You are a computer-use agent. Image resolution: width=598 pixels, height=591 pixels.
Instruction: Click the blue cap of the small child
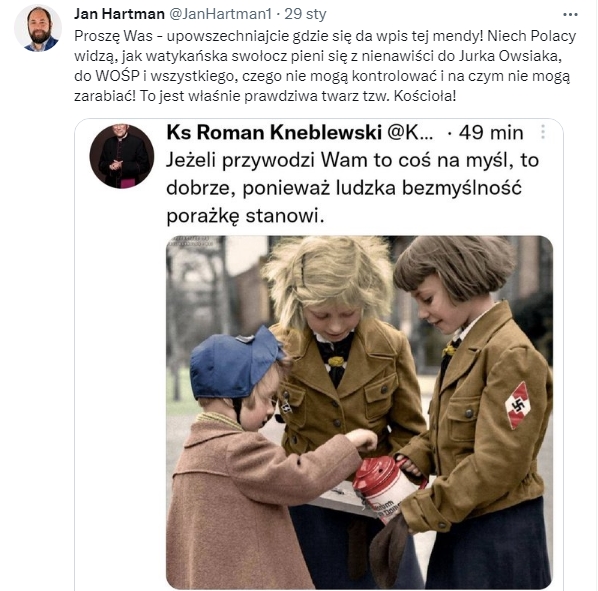235,363
